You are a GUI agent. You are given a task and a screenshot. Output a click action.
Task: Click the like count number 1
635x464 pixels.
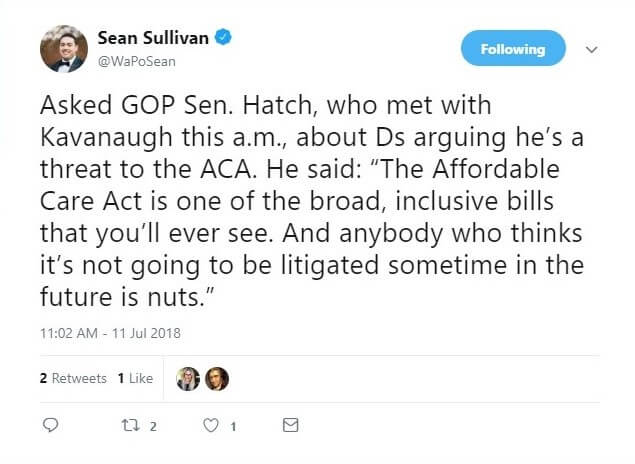(x=233, y=426)
